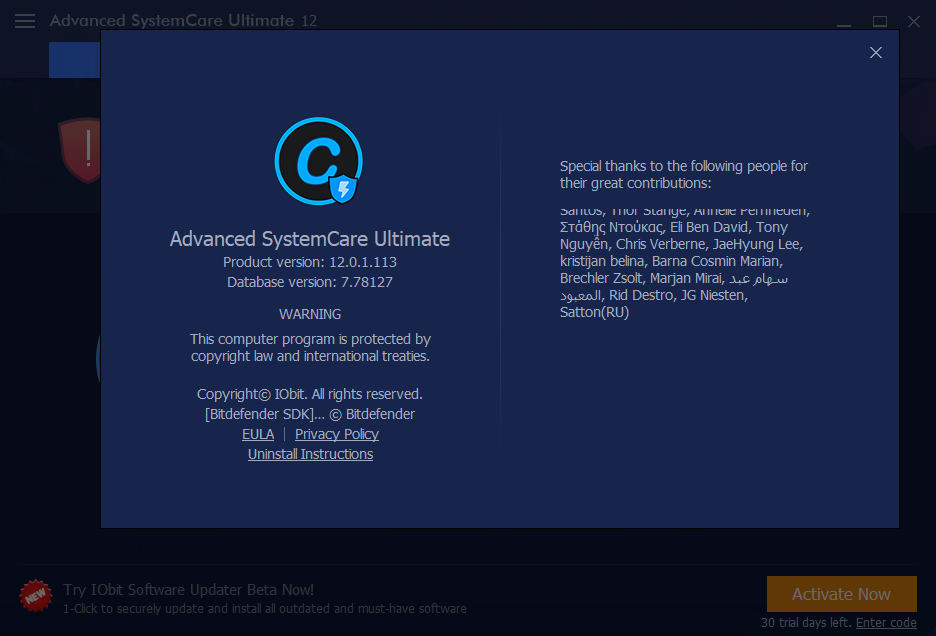This screenshot has height=636, width=936.
Task: Select the blue tab in background window
Action: click(74, 60)
